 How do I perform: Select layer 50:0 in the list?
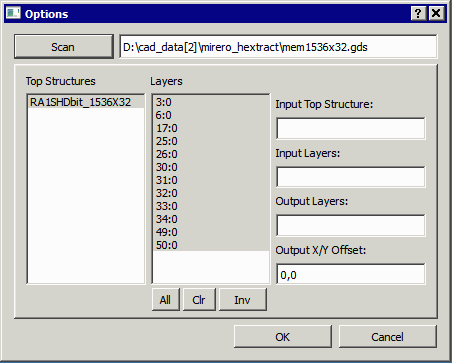pyautogui.click(x=211, y=245)
